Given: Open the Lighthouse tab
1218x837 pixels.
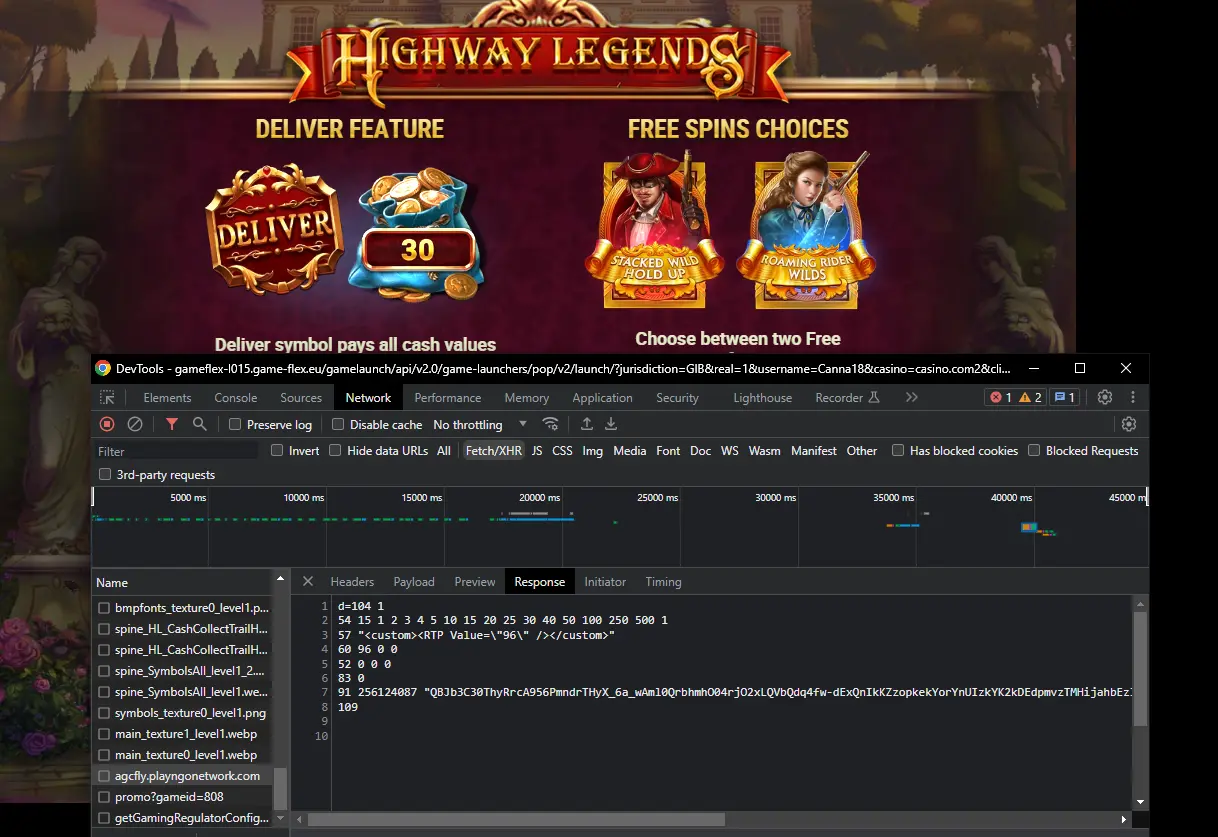Looking at the screenshot, I should click(763, 398).
